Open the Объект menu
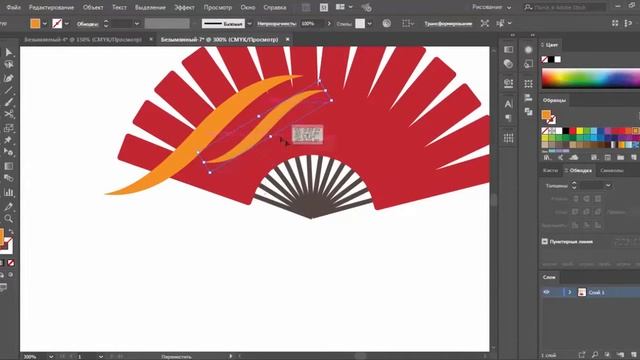The width and height of the screenshot is (640, 360). (x=93, y=7)
